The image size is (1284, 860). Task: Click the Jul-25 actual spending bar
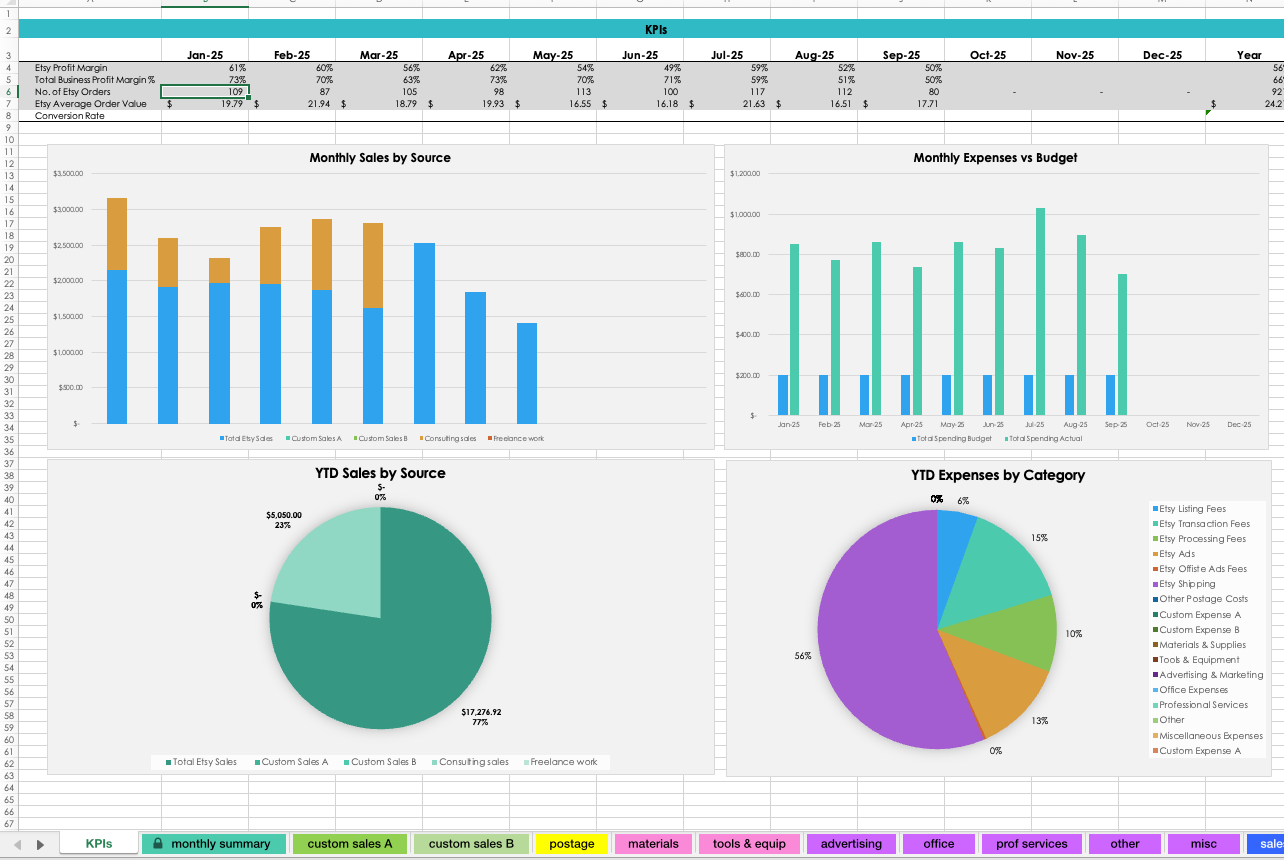click(1040, 311)
